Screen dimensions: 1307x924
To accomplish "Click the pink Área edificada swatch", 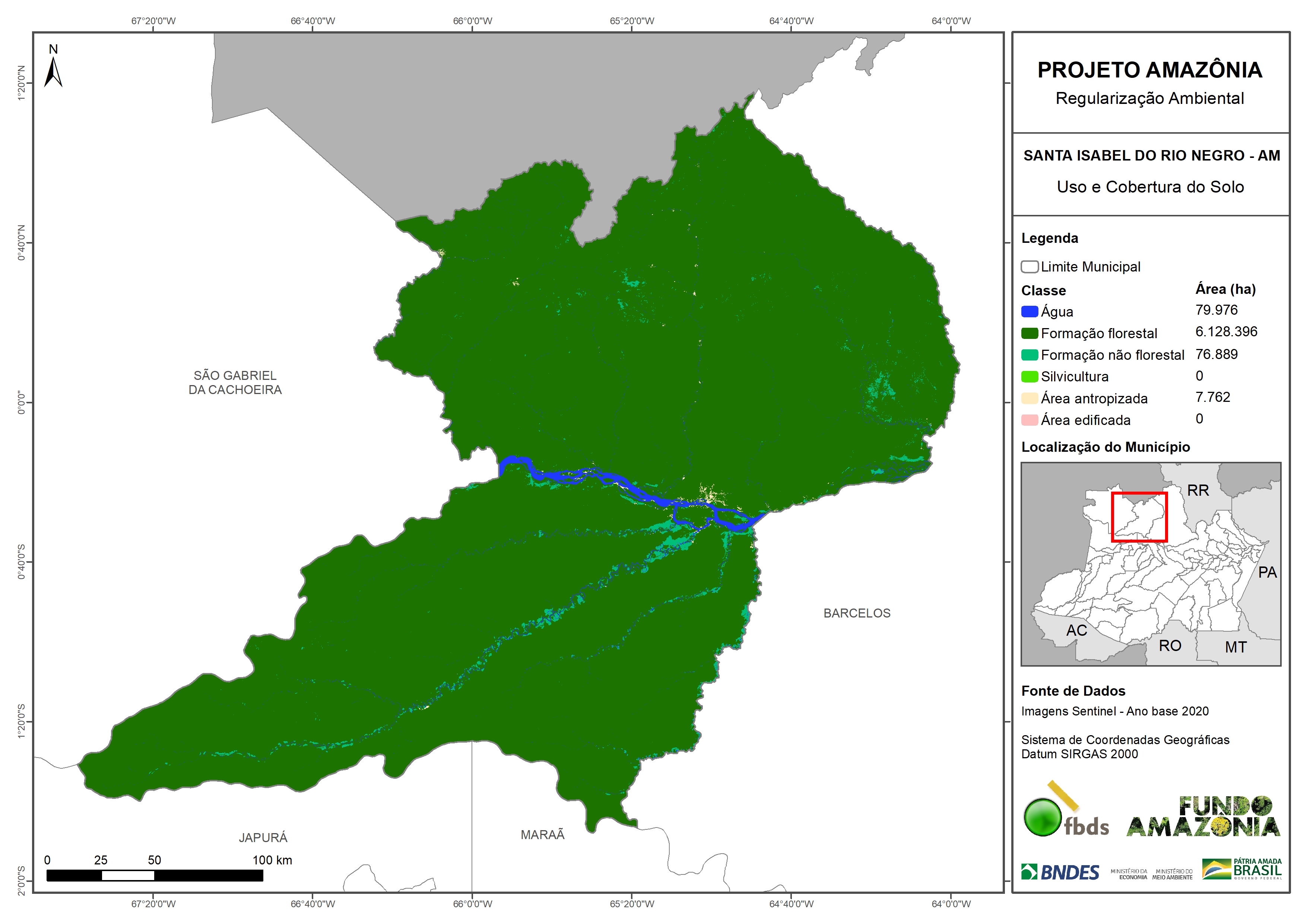I will pos(1029,420).
